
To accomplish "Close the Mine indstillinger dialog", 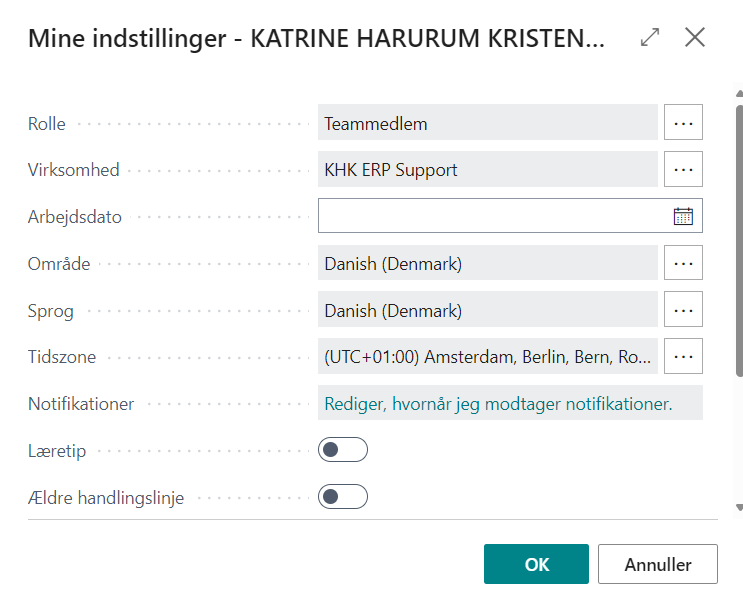I will point(695,38).
